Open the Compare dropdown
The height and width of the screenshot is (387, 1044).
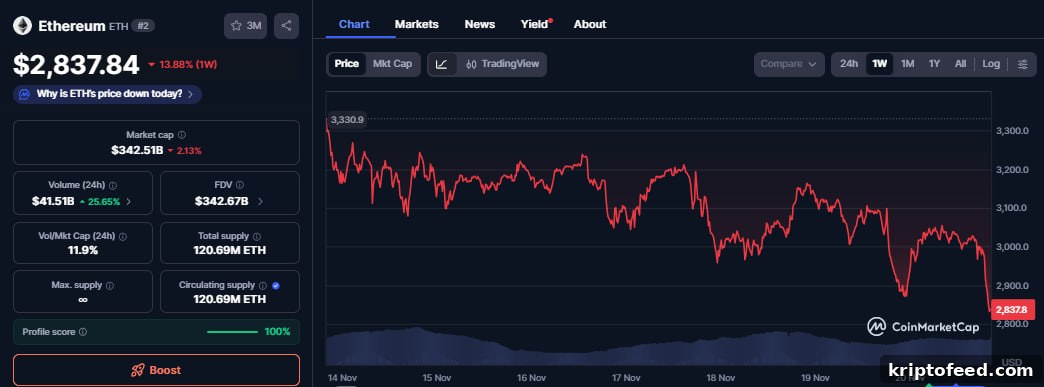[789, 64]
